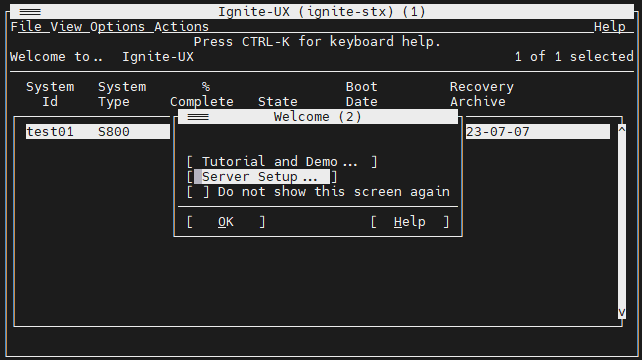Open the File menu

[26, 27]
